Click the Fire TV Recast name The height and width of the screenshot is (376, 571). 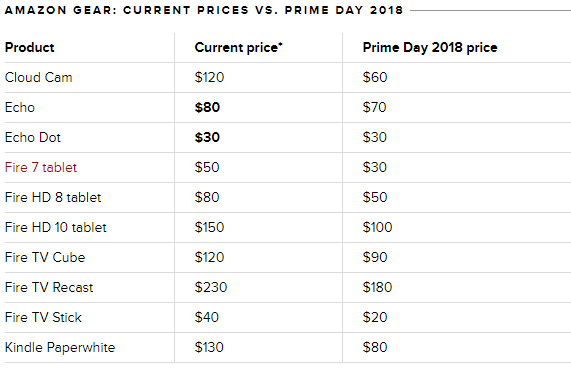(49, 287)
